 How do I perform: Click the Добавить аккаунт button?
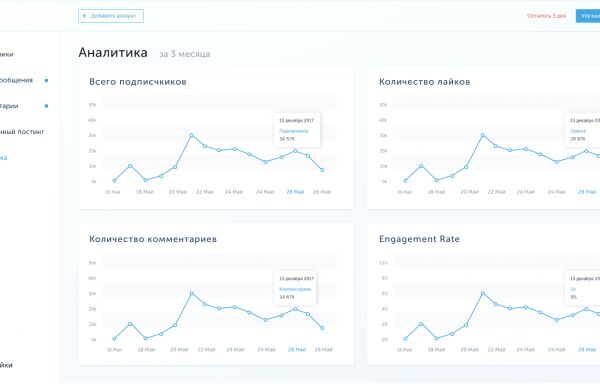(x=111, y=16)
